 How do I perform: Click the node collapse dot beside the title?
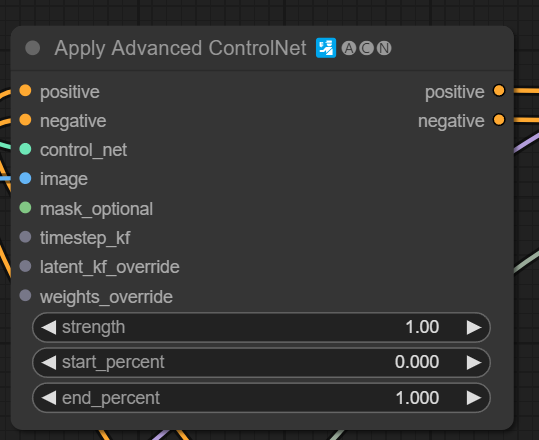click(33, 48)
